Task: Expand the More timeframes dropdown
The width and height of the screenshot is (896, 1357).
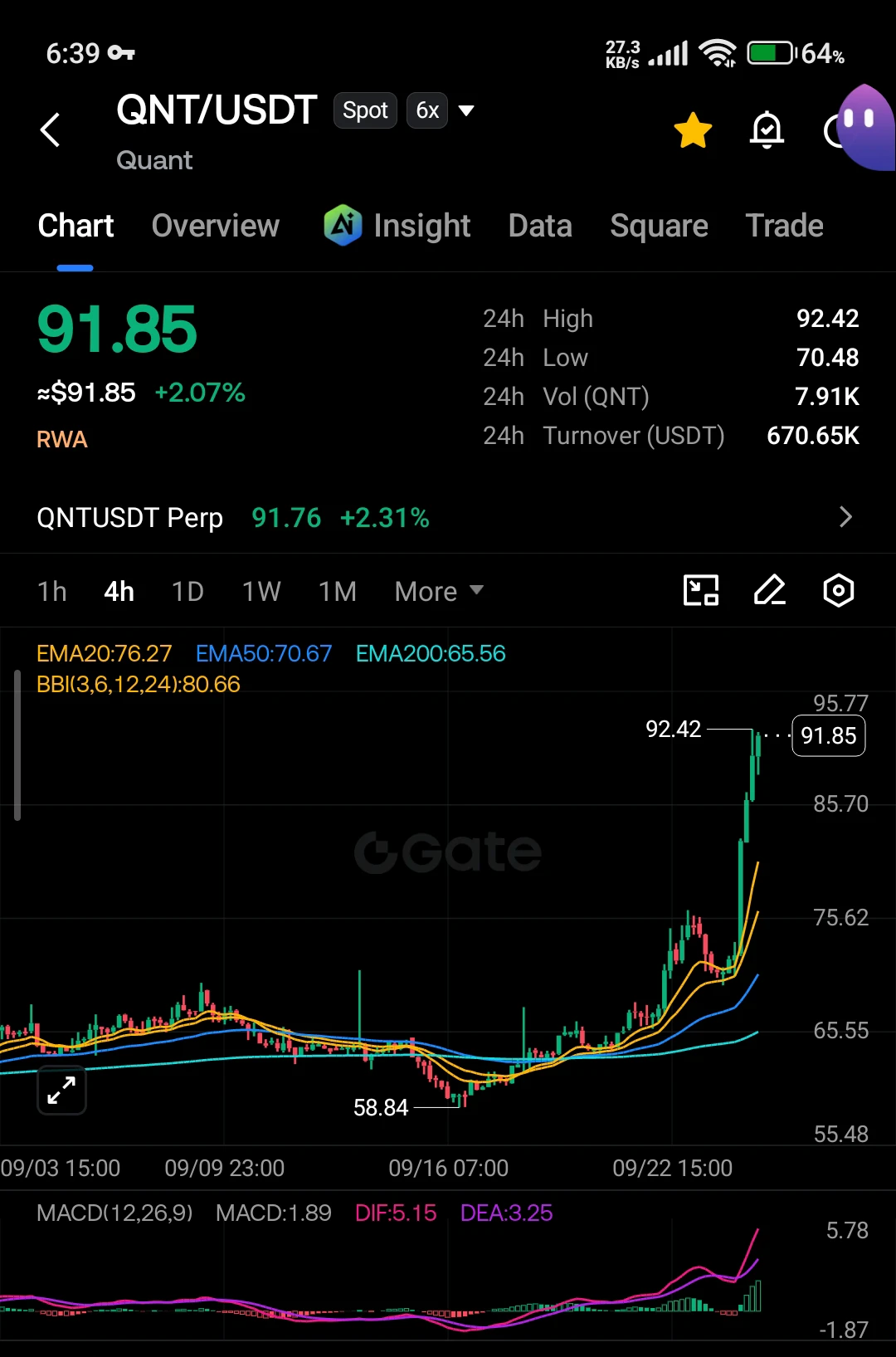Action: (439, 591)
